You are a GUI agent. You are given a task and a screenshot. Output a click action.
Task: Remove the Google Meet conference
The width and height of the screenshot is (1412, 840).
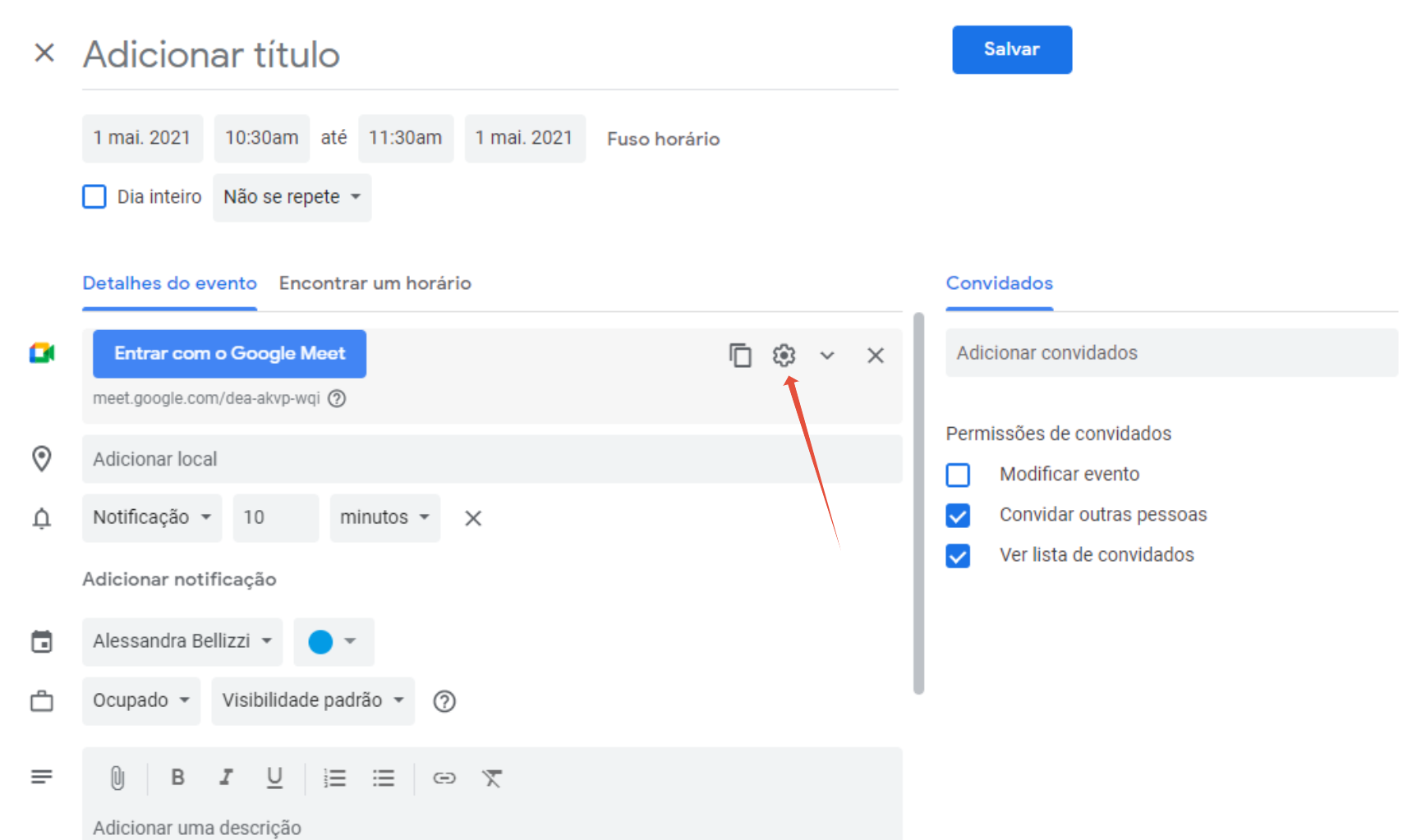pos(876,355)
